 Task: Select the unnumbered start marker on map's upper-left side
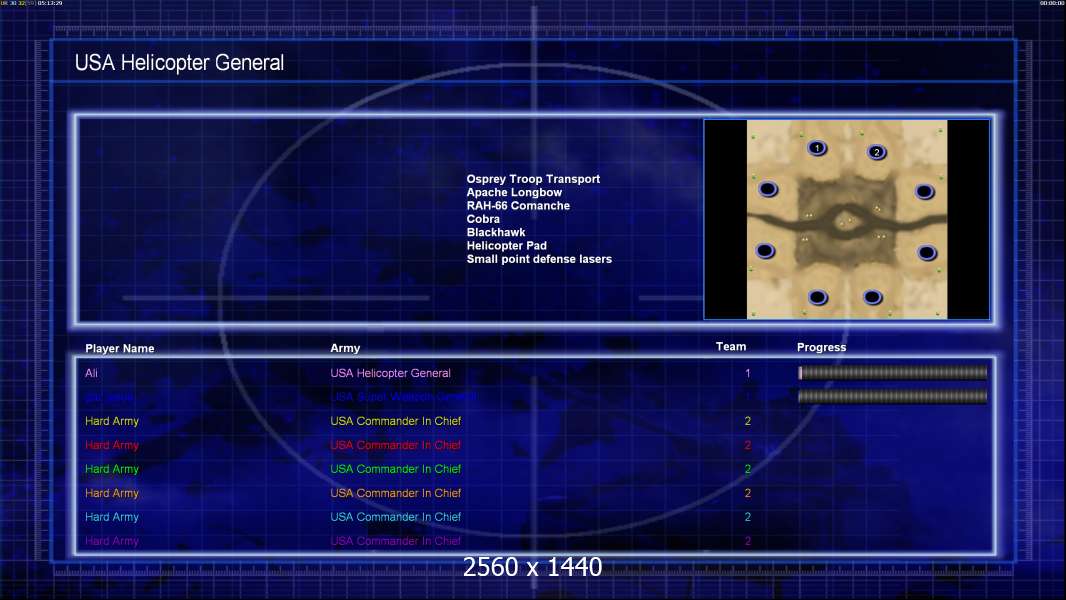(x=768, y=189)
